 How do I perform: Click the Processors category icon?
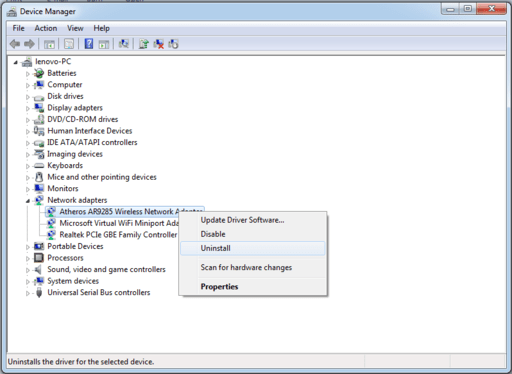click(x=39, y=258)
